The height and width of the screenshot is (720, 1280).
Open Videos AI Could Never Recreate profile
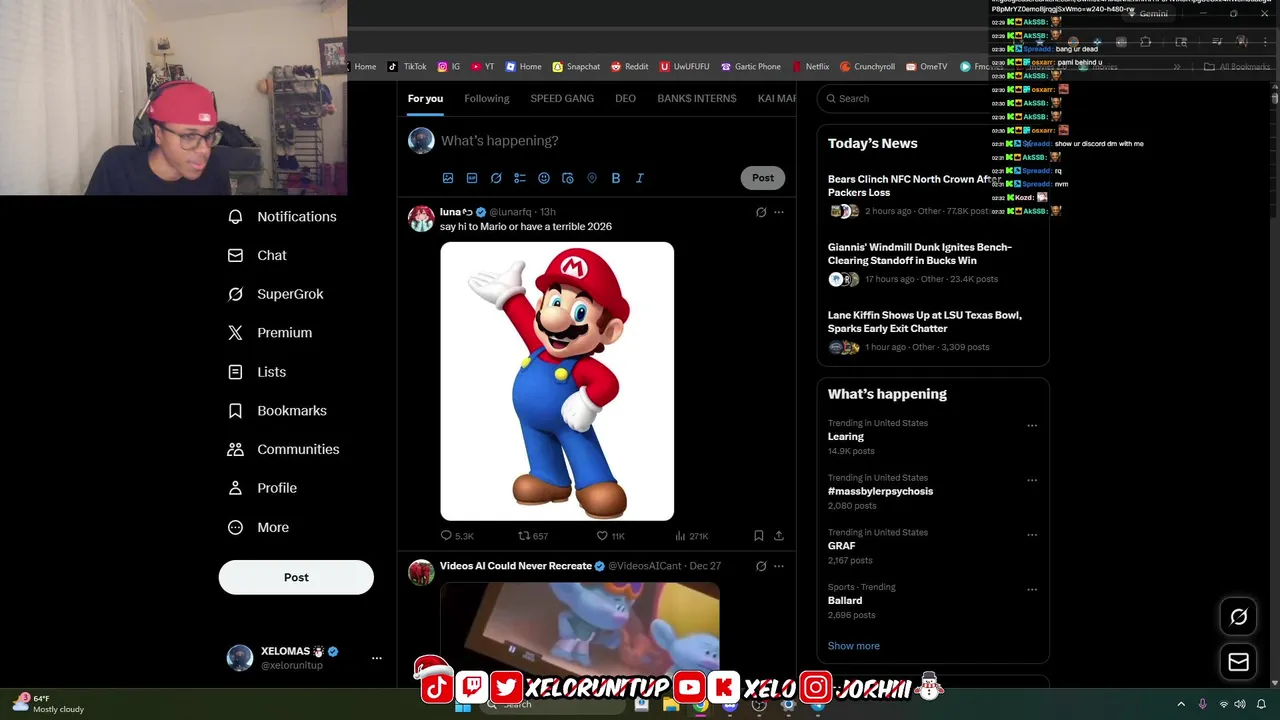(516, 566)
